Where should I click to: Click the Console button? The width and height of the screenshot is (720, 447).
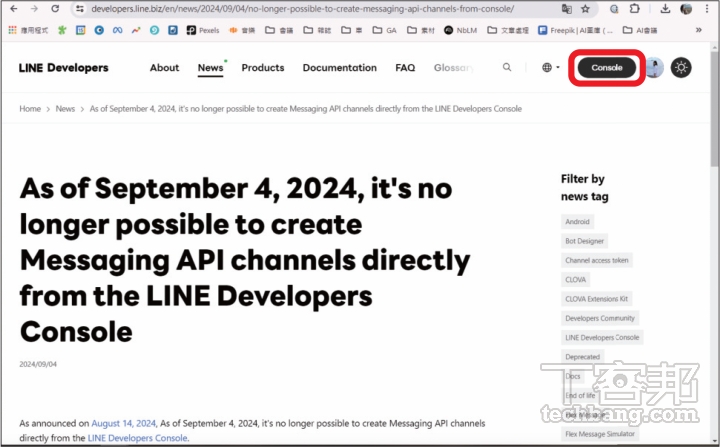coord(606,68)
